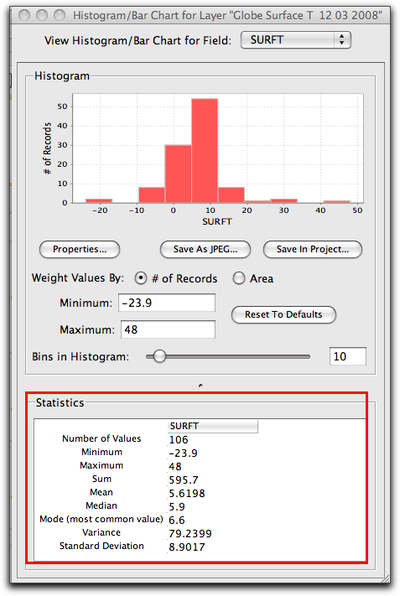
Task: Click the Variance value 79.2399
Action: [x=190, y=534]
